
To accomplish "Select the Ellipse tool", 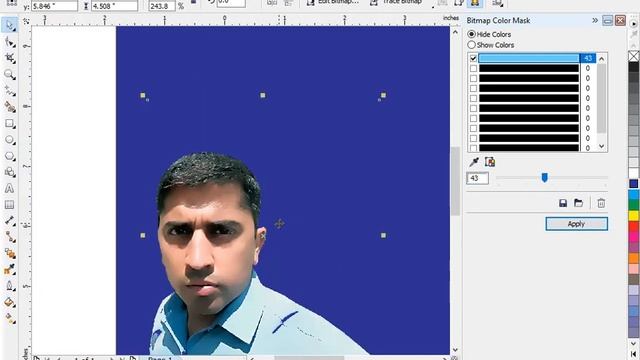I will (9, 140).
